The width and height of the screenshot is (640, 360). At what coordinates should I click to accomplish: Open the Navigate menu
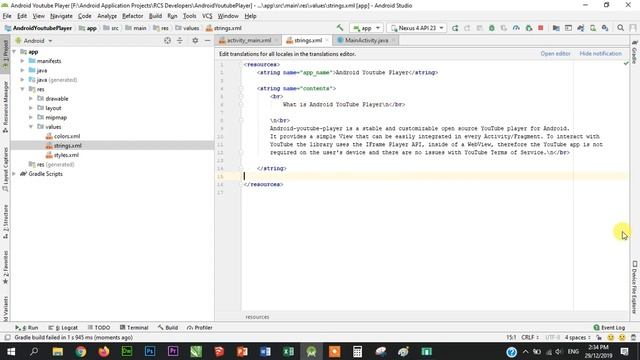click(x=61, y=16)
